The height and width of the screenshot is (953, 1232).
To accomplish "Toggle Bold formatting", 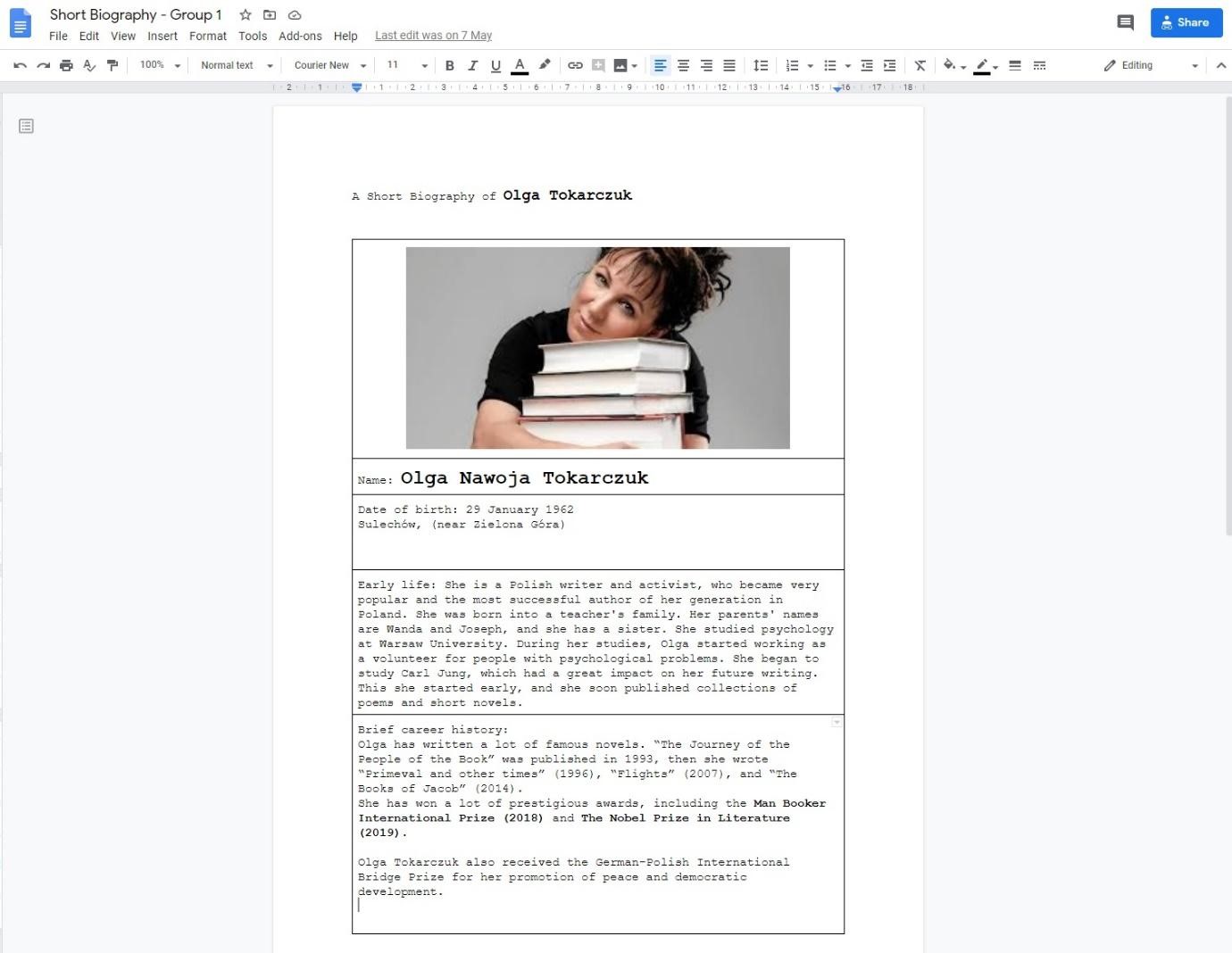I will (x=449, y=65).
